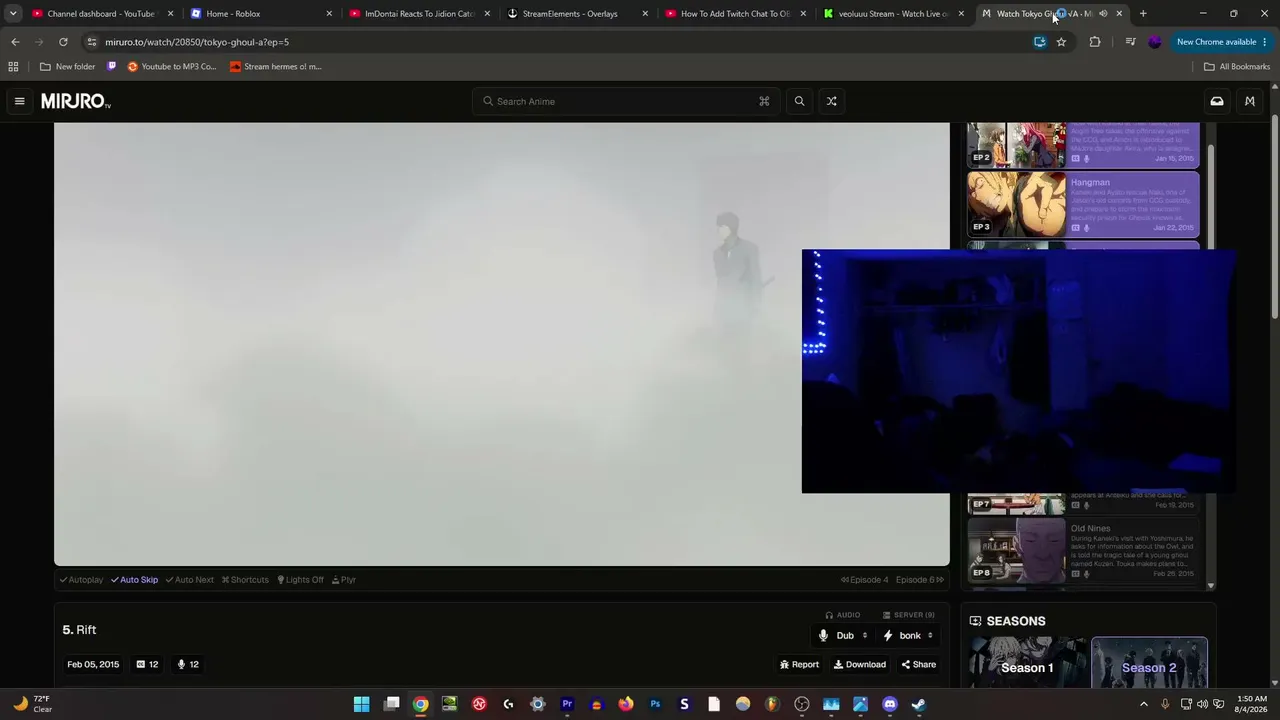1280x720 pixels.
Task: Go to previous Episode 4
Action: [x=865, y=580]
